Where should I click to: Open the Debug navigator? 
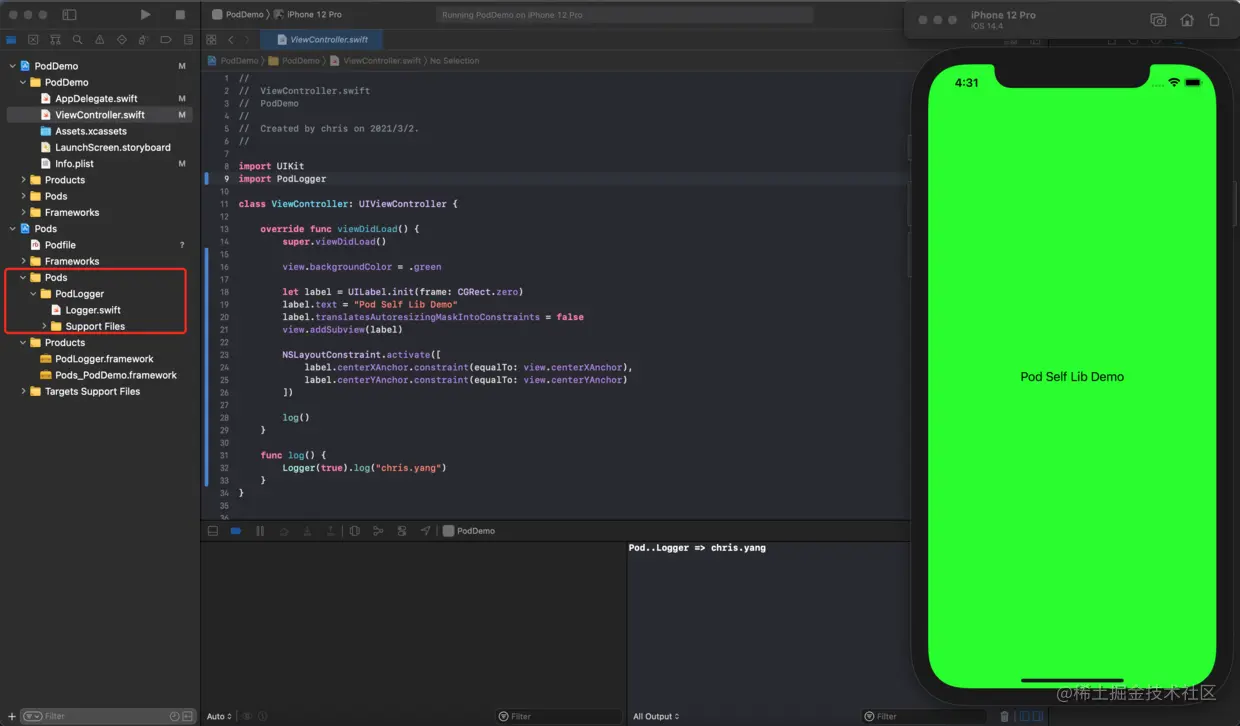144,40
